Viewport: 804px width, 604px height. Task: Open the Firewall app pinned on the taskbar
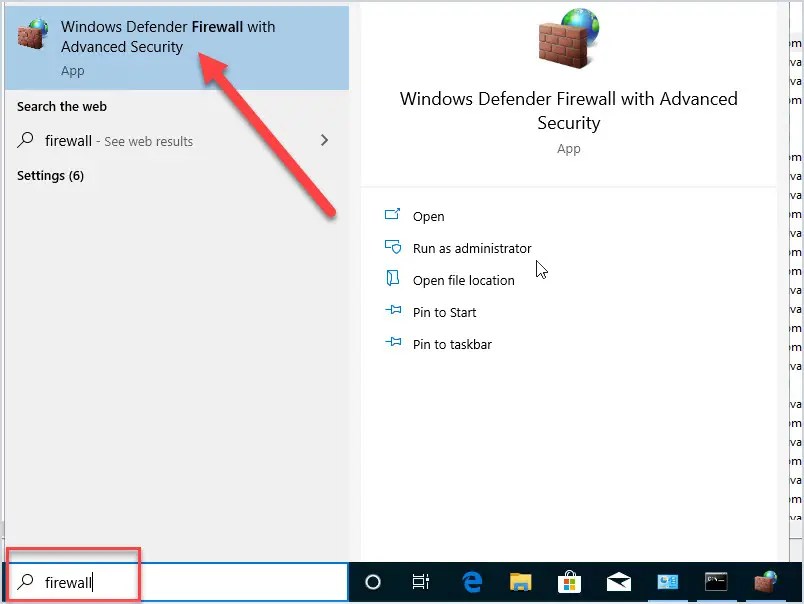(x=765, y=581)
